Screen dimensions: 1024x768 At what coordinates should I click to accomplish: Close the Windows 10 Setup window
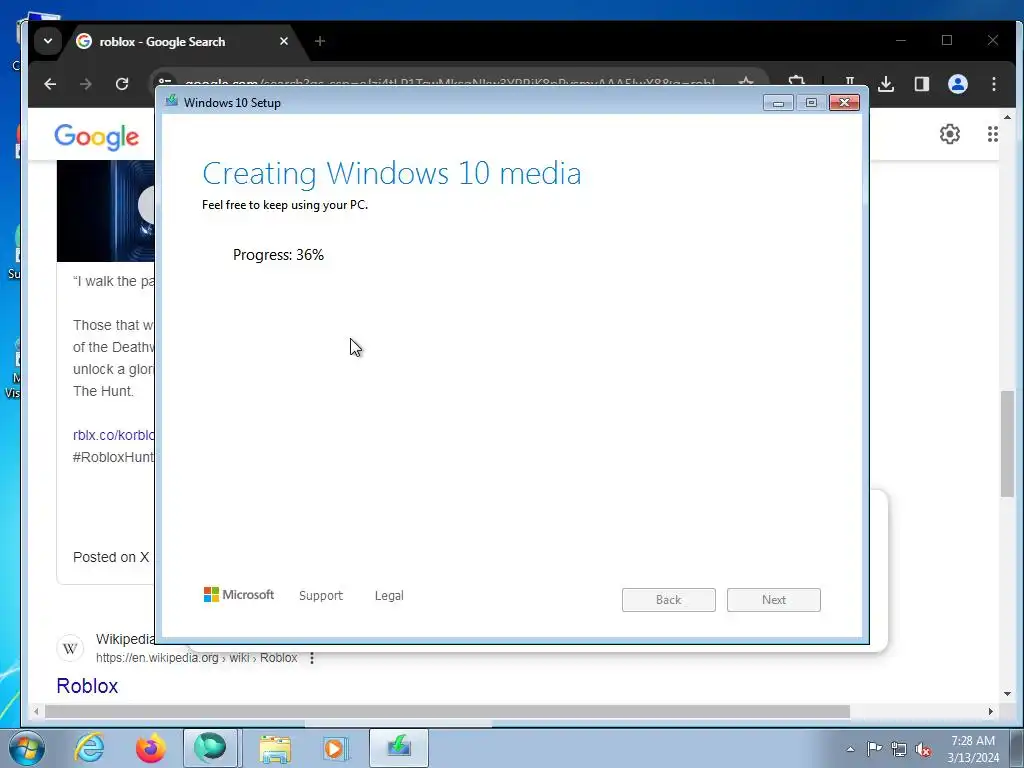click(x=844, y=103)
